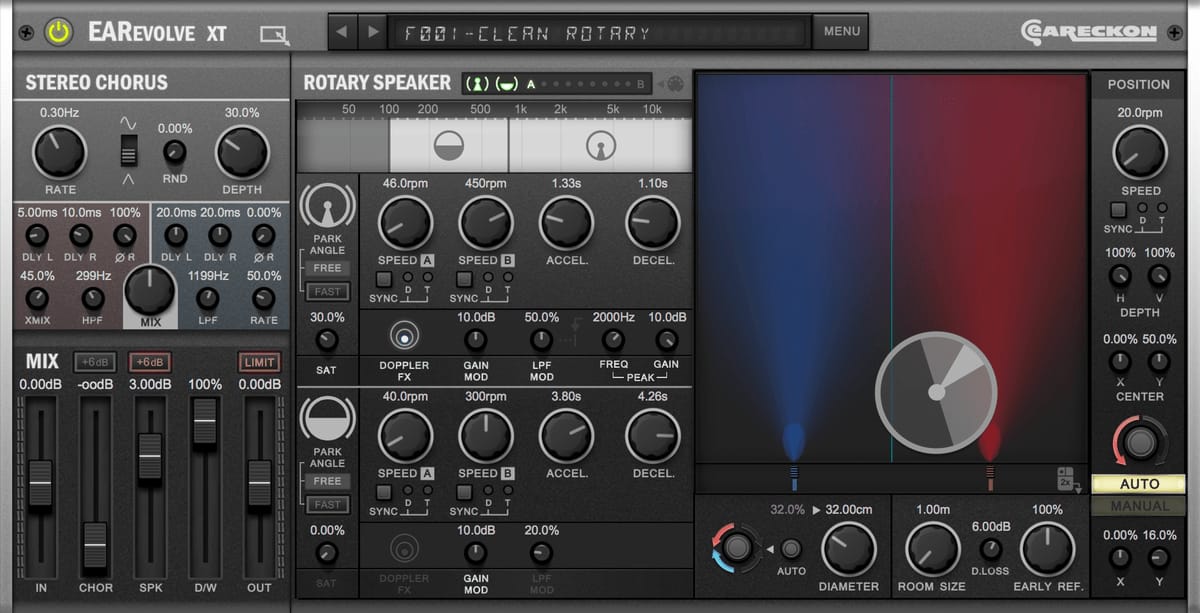Switch Position mode to MANUAL
The height and width of the screenshot is (613, 1200).
coord(1140,505)
